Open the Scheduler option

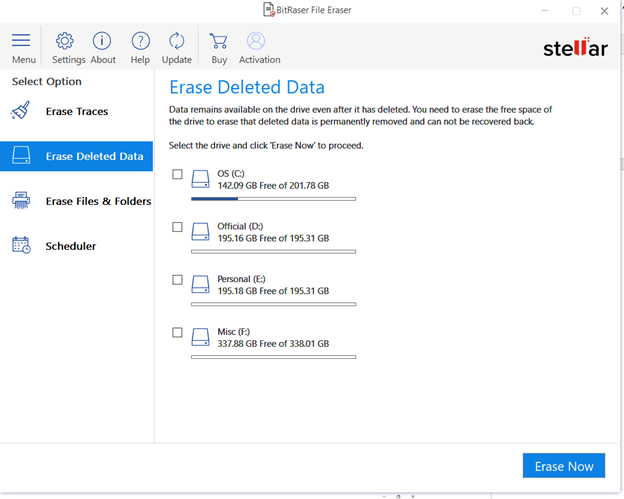pos(76,246)
